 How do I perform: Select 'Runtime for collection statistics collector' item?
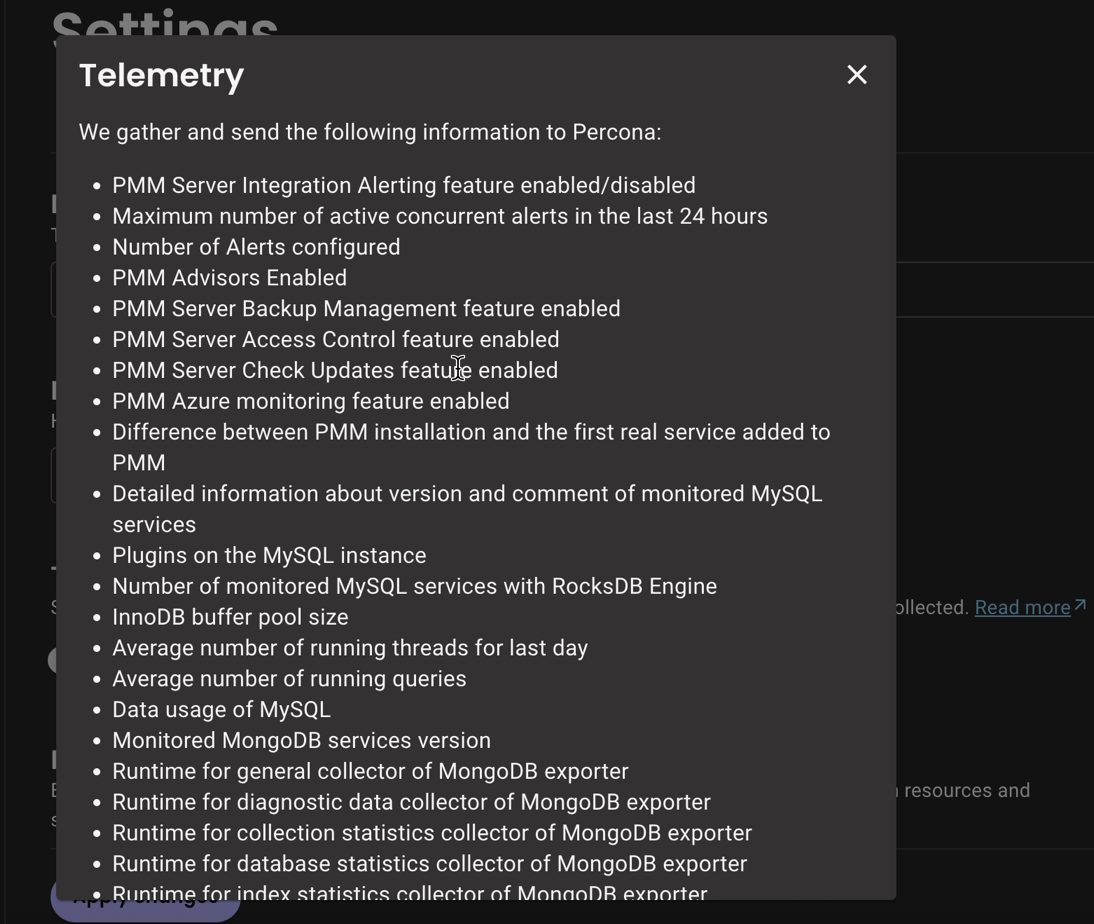(432, 833)
